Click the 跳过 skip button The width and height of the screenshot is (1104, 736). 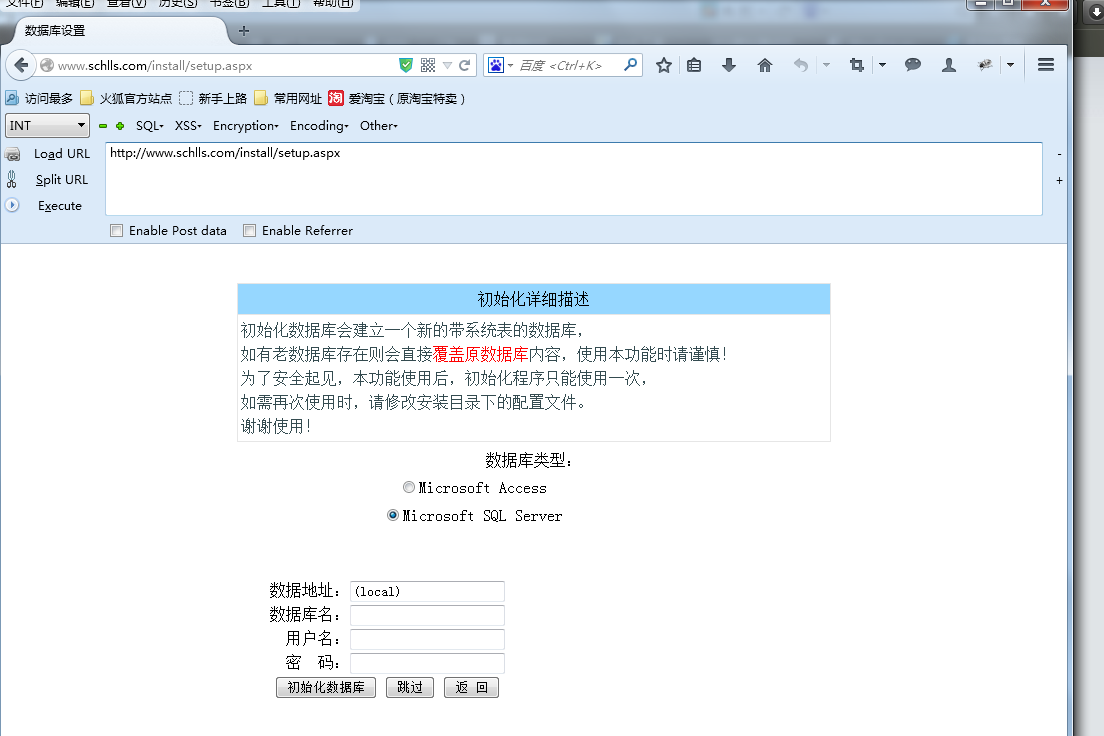410,687
